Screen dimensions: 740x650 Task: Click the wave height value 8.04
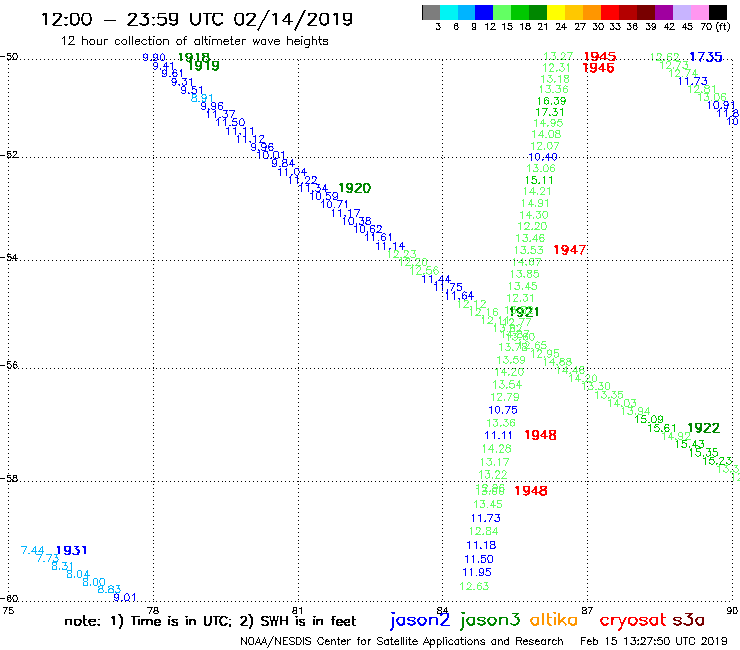(x=78, y=574)
